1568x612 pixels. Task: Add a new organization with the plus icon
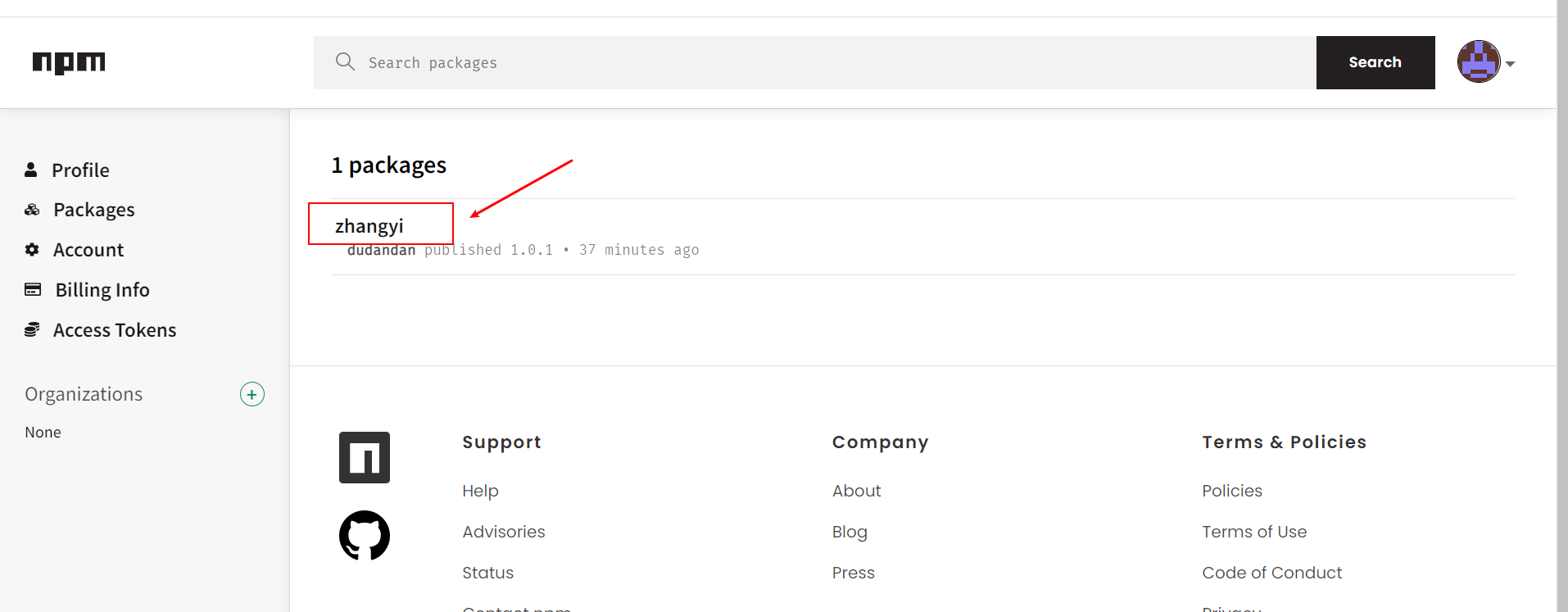pos(252,394)
